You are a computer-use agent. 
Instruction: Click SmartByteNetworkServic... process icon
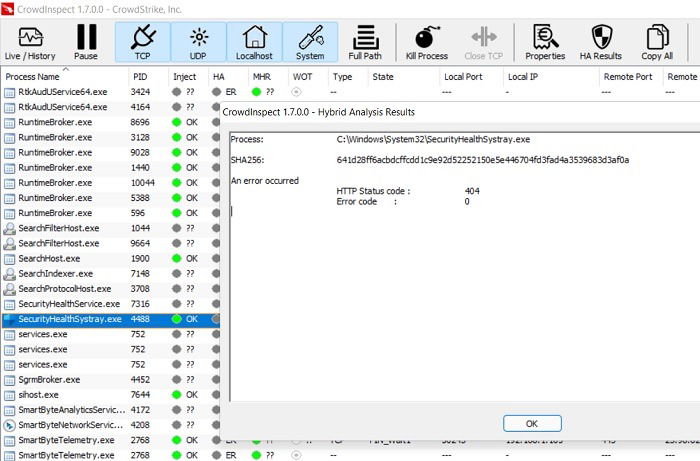click(9, 425)
